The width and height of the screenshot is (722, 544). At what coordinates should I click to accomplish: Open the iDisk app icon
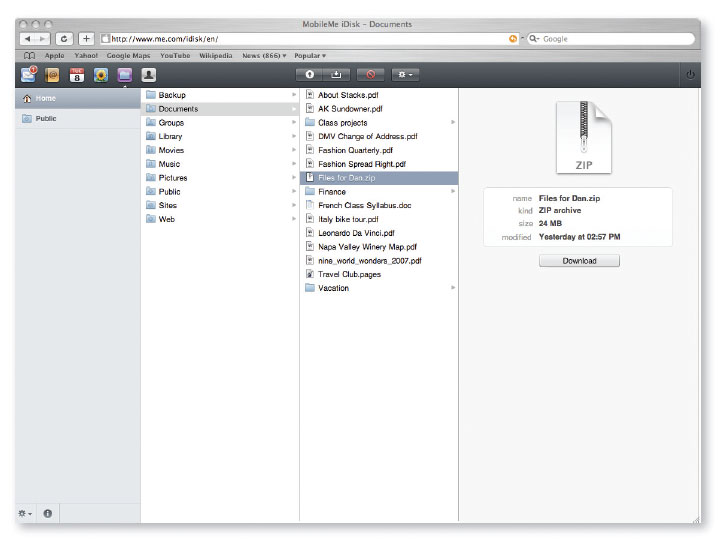click(125, 75)
